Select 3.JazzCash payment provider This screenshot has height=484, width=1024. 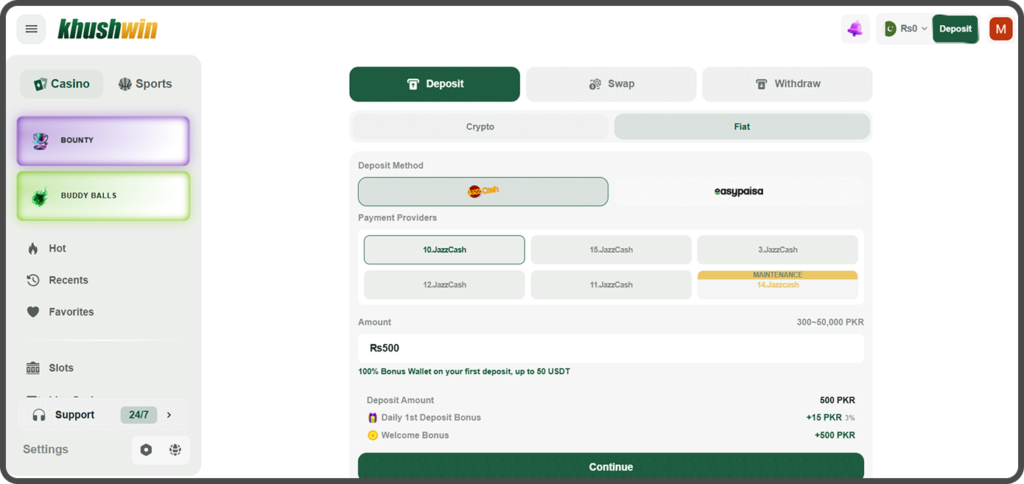point(778,250)
